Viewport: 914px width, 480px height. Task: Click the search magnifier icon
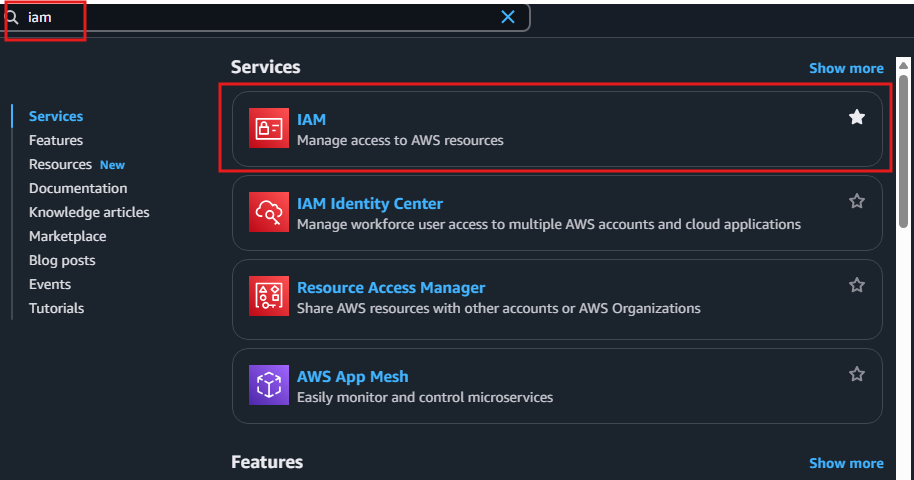click(x=12, y=17)
